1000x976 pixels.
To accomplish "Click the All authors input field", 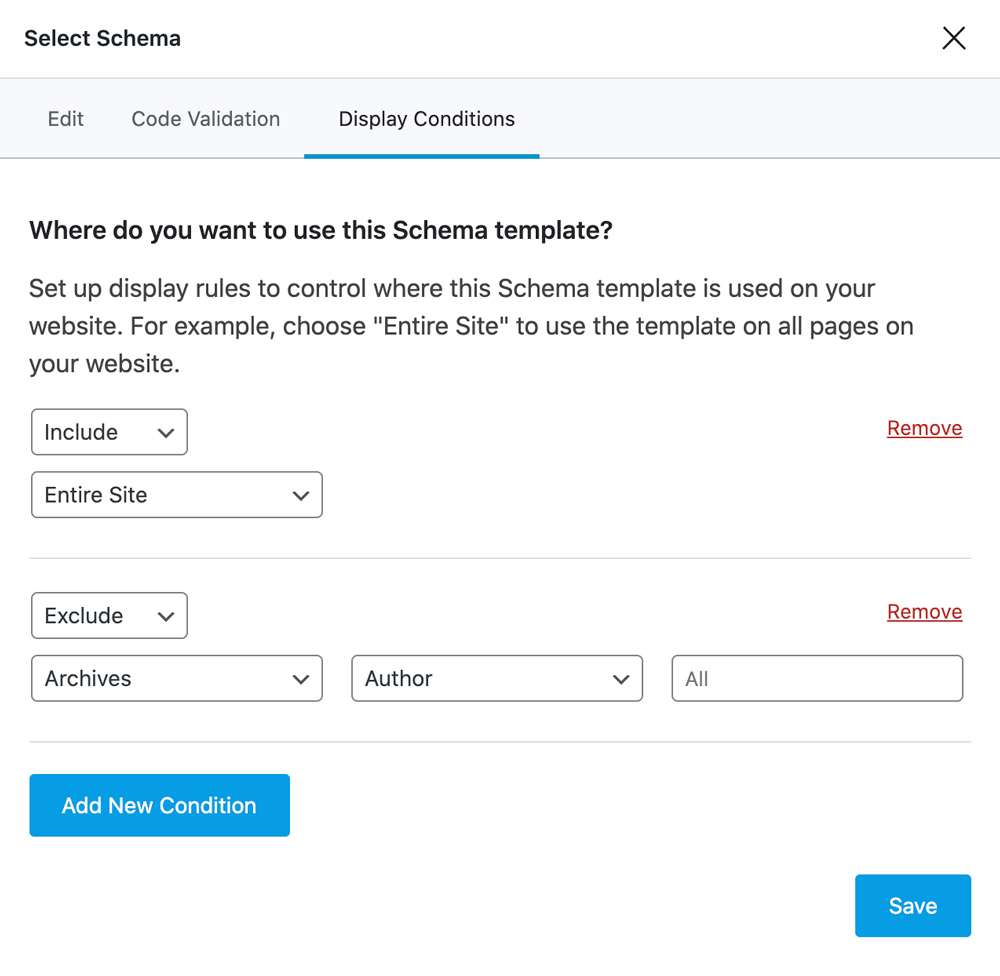I will pos(817,678).
